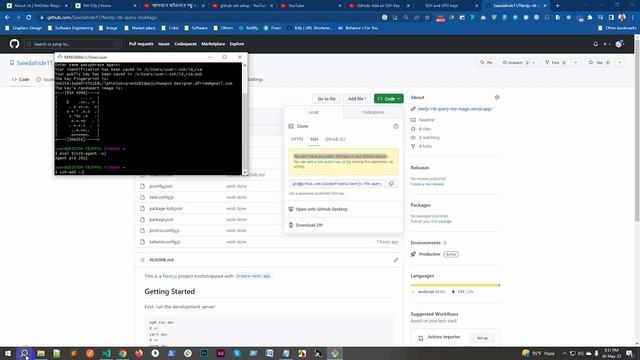Expand the Add file dropdown
640x360 pixels.
357,99
